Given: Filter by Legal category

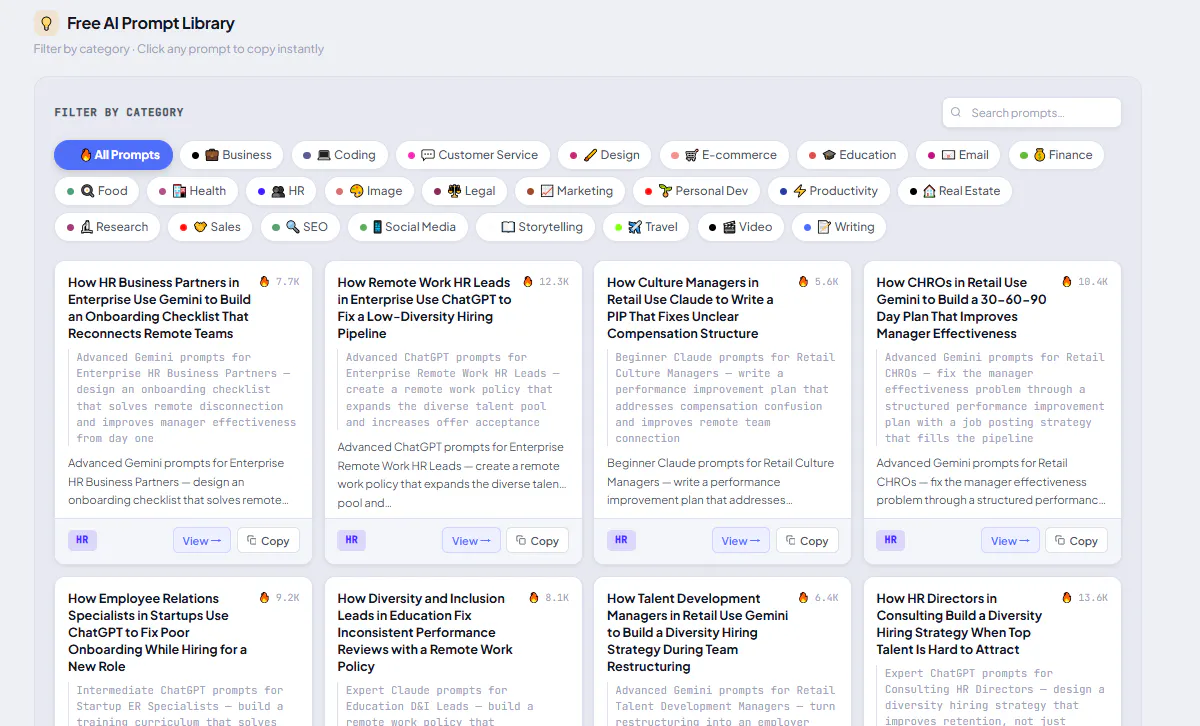Looking at the screenshot, I should point(464,191).
